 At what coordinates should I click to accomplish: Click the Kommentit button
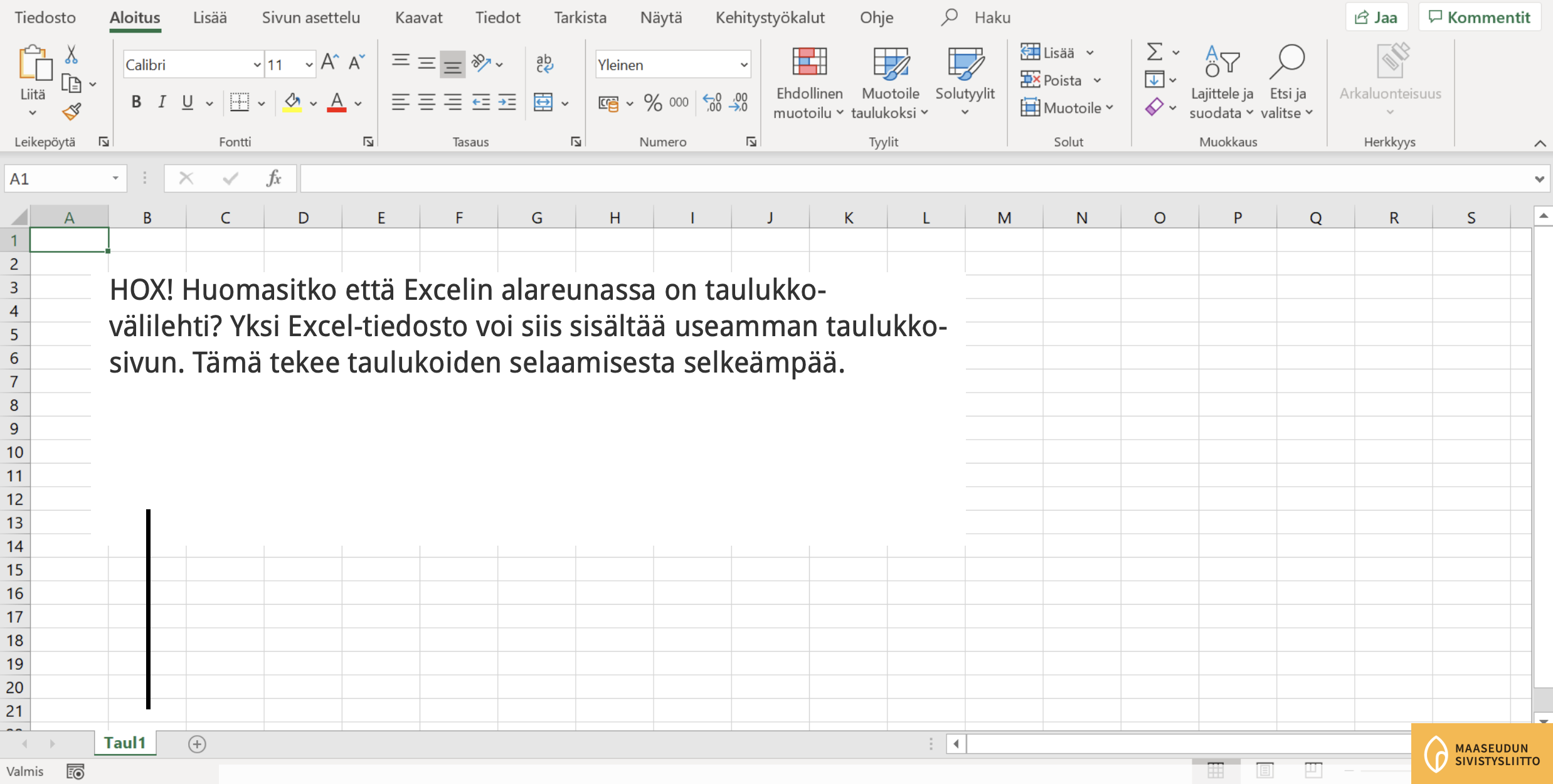pyautogui.click(x=1480, y=18)
